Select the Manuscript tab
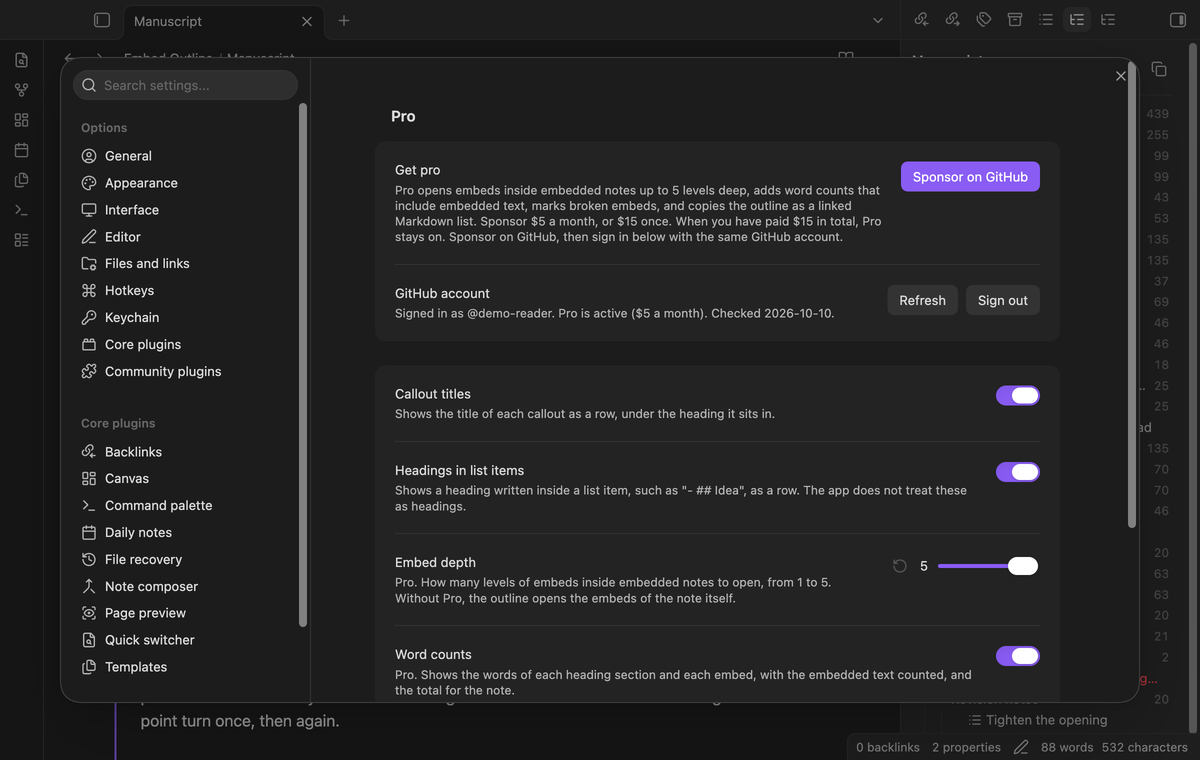This screenshot has height=760, width=1200. (222, 21)
